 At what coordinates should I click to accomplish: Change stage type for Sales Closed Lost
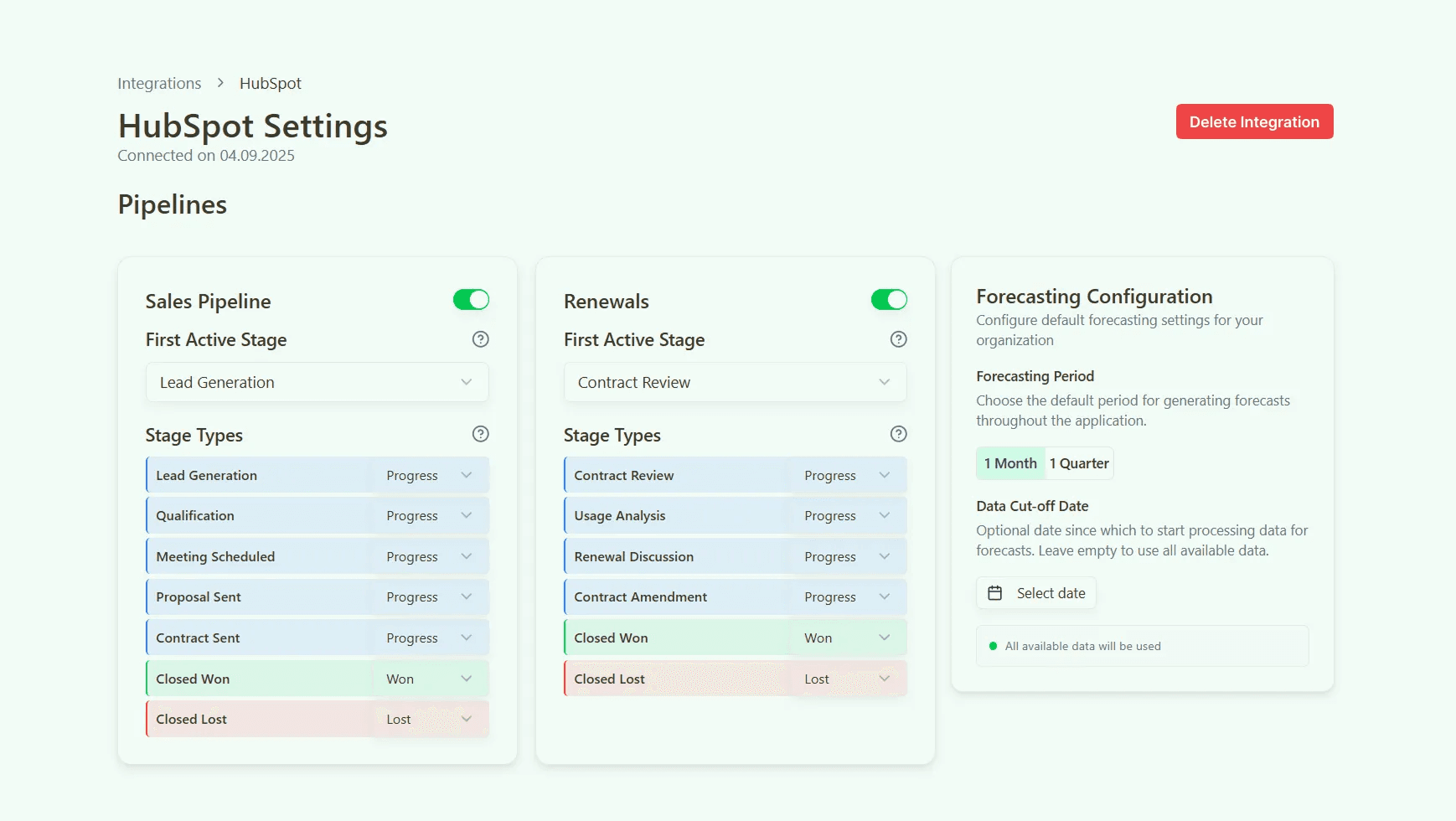[x=430, y=719]
